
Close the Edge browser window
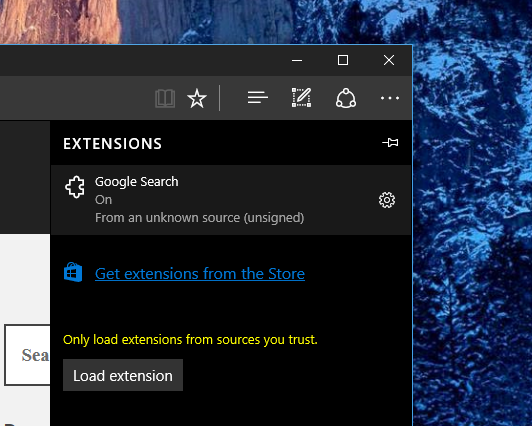(389, 60)
